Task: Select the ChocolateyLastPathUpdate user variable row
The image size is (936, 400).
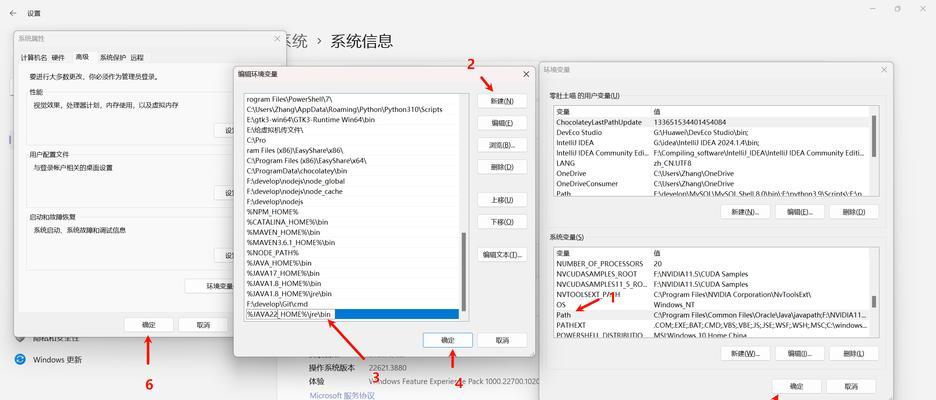Action: tap(712, 122)
